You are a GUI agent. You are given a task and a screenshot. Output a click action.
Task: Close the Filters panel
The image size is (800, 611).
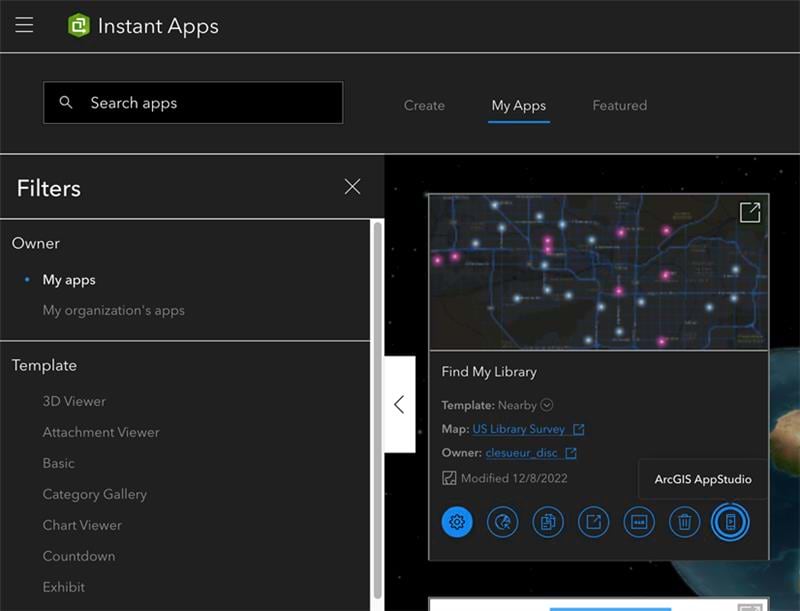pyautogui.click(x=352, y=187)
